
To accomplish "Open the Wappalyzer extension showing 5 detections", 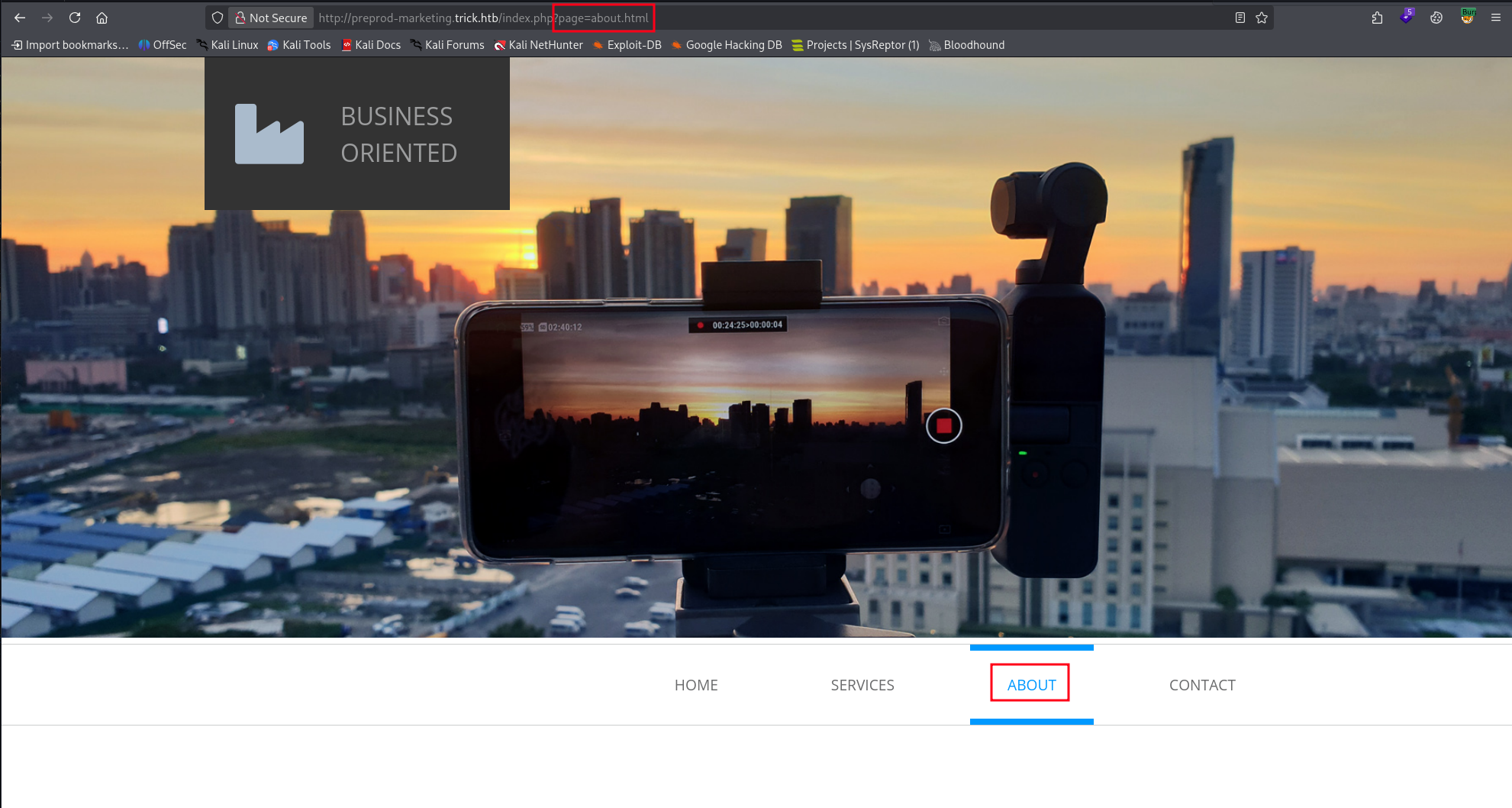I will click(x=1407, y=15).
